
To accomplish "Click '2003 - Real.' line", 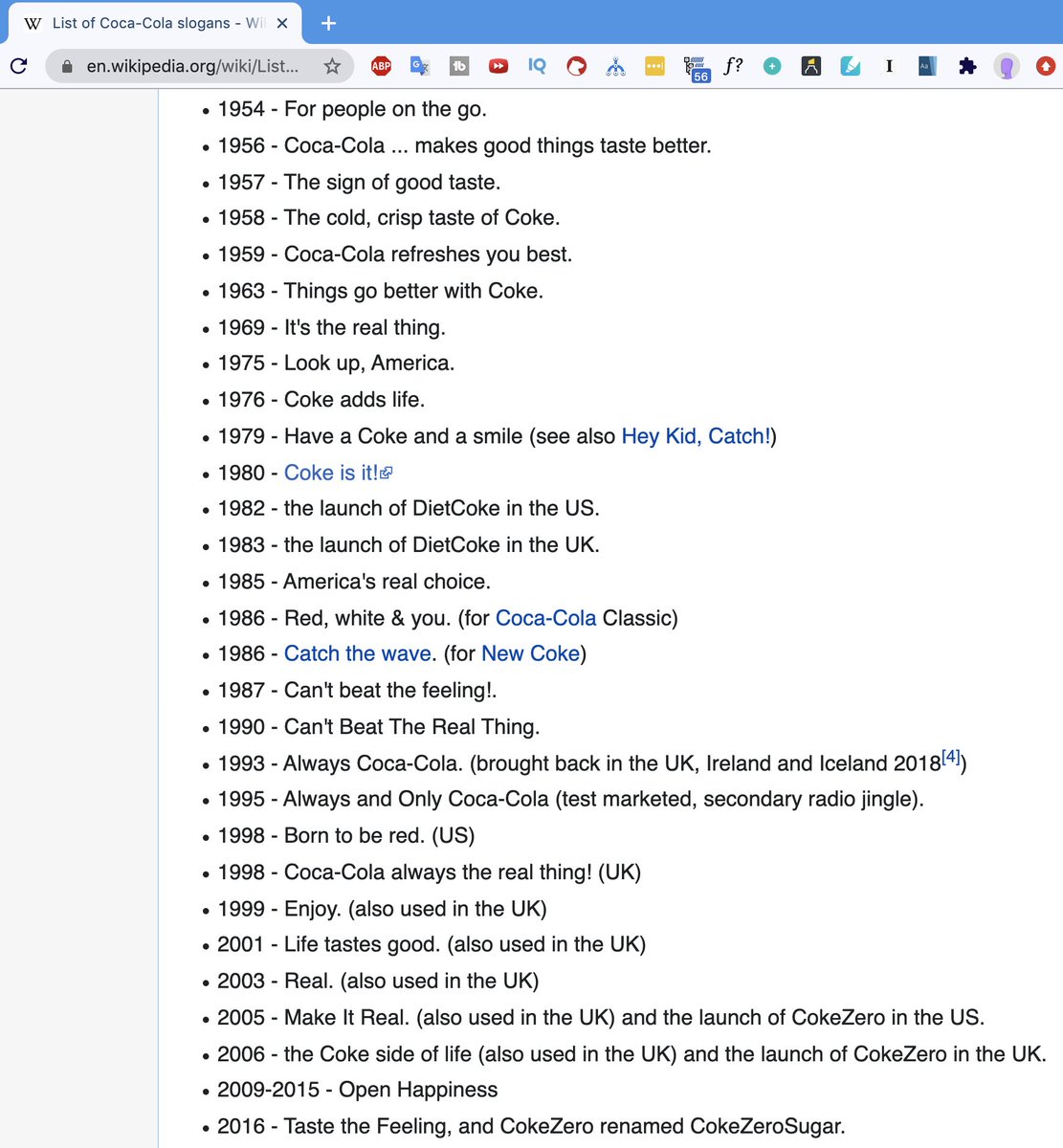I will pos(378,981).
